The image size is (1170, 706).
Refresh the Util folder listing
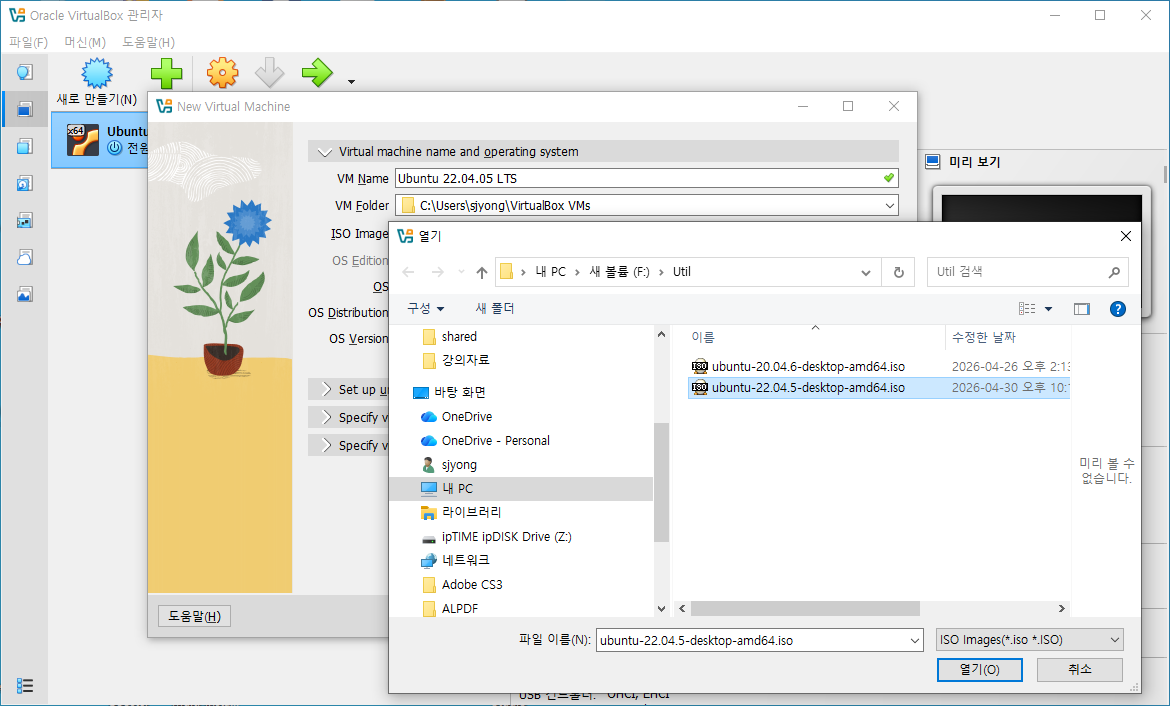(x=898, y=272)
